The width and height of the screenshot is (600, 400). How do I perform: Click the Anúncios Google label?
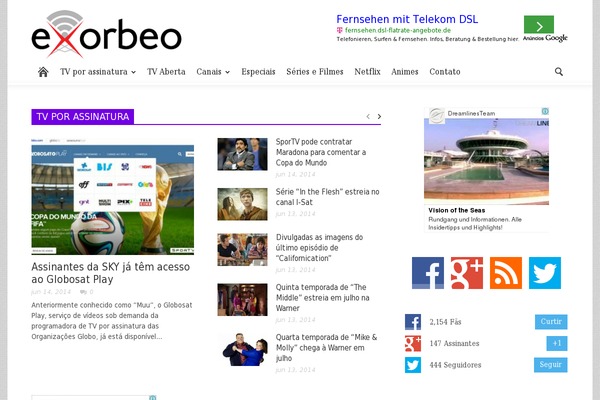tap(545, 38)
